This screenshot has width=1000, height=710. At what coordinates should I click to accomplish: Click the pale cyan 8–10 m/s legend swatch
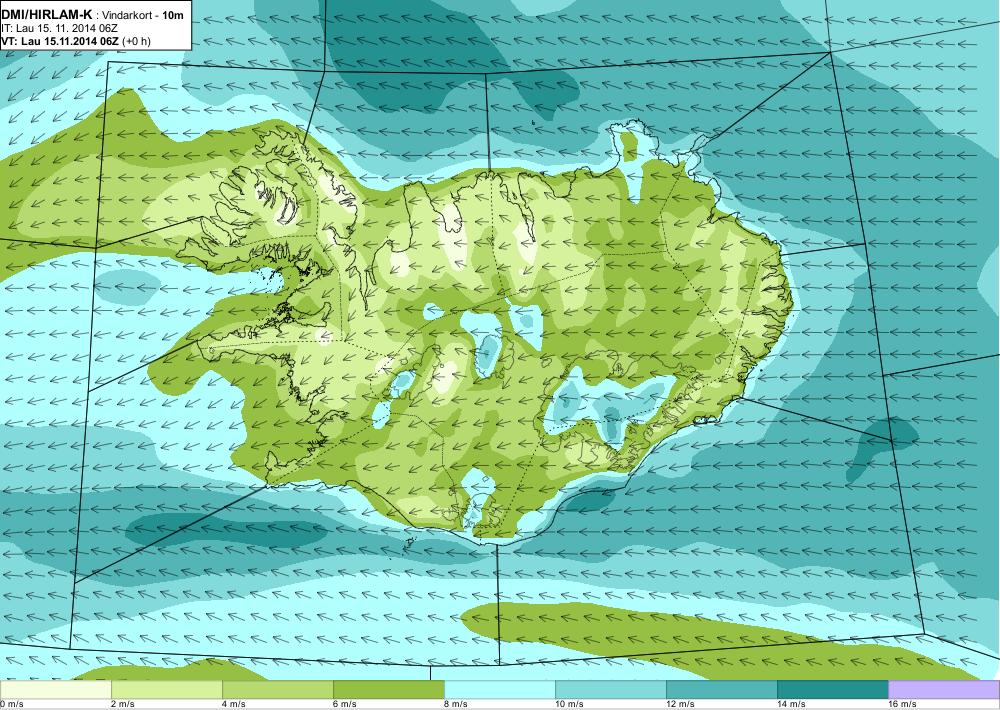pos(499,690)
